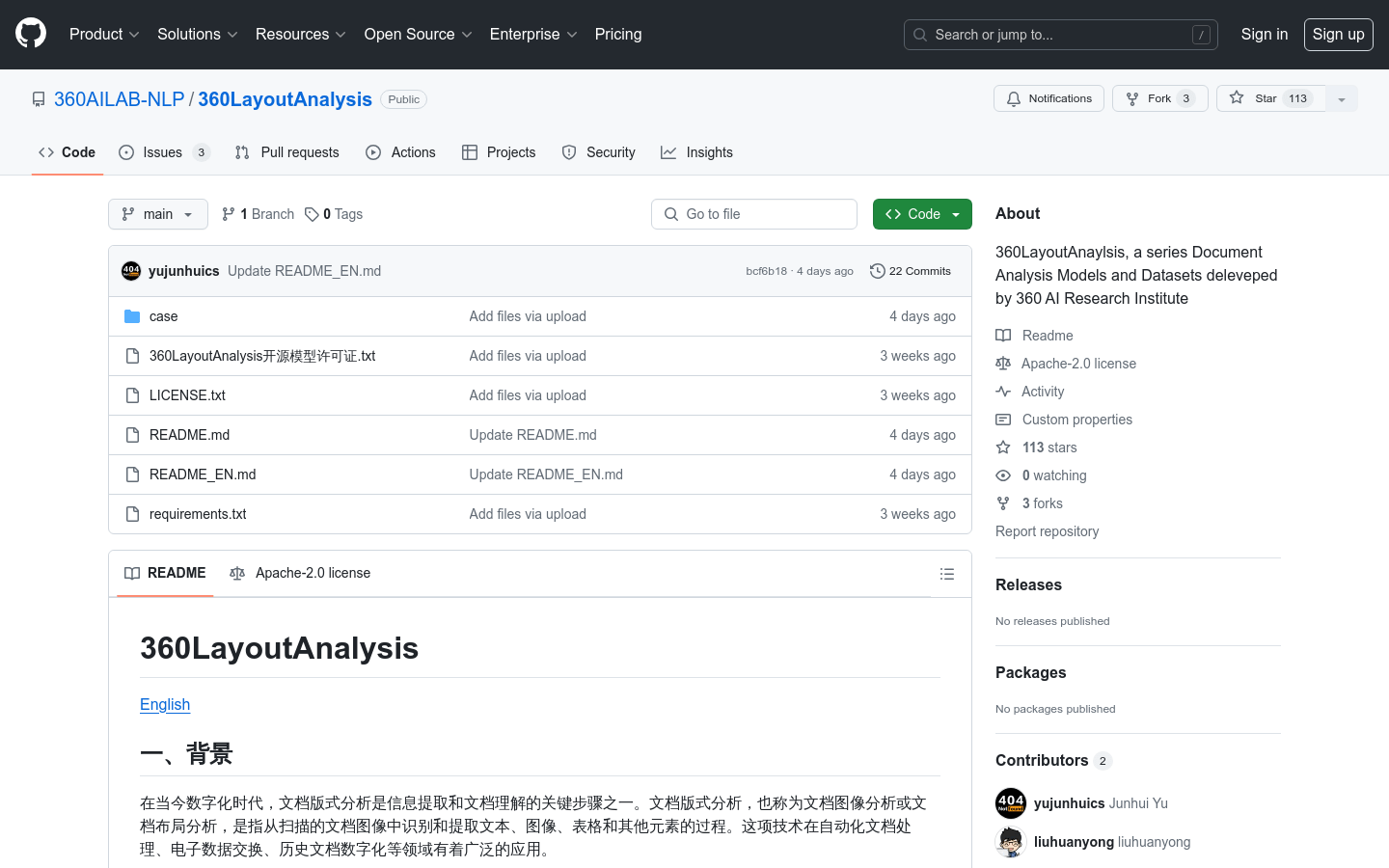Click the Notifications button
The height and width of the screenshot is (868, 1389).
[1049, 98]
